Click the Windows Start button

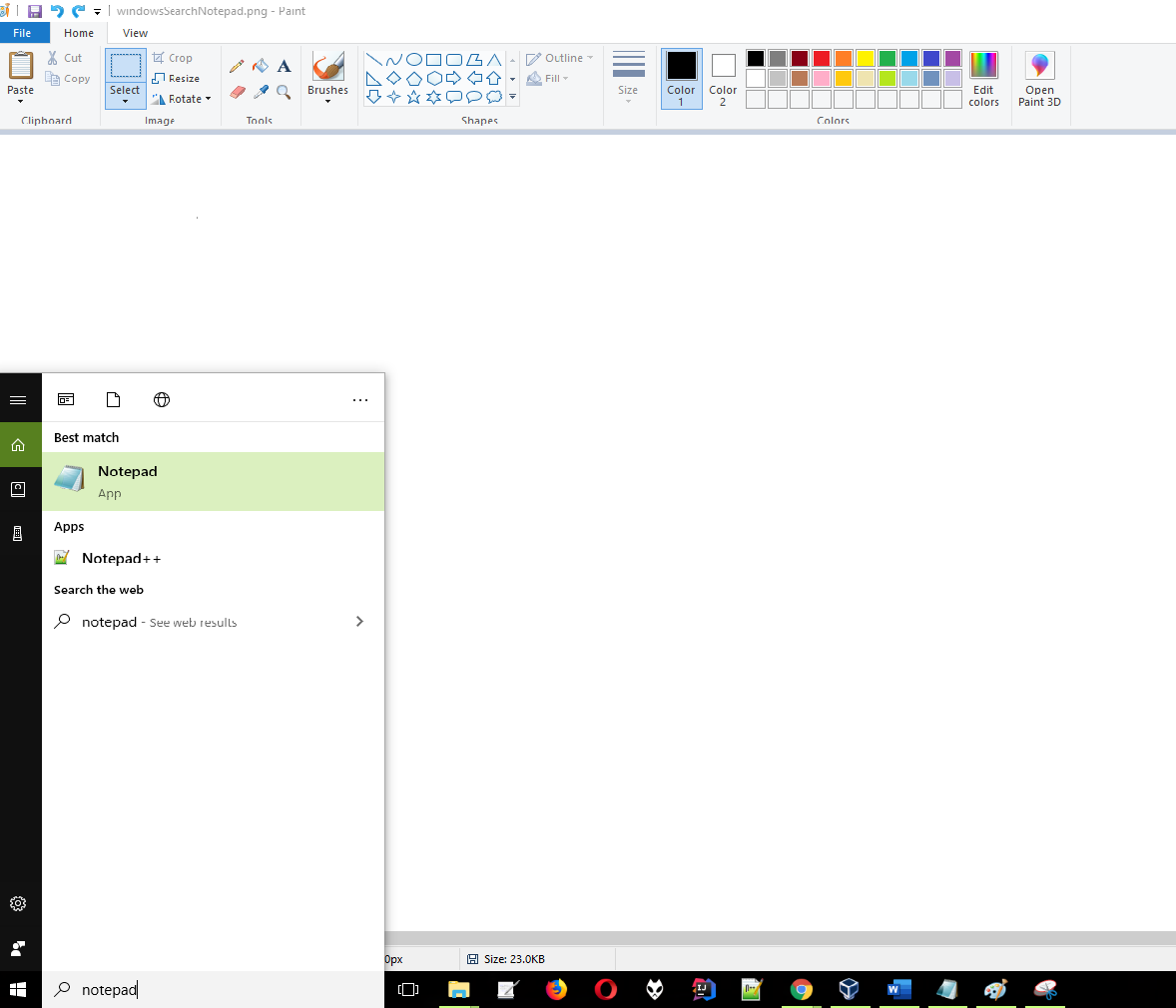tap(18, 989)
